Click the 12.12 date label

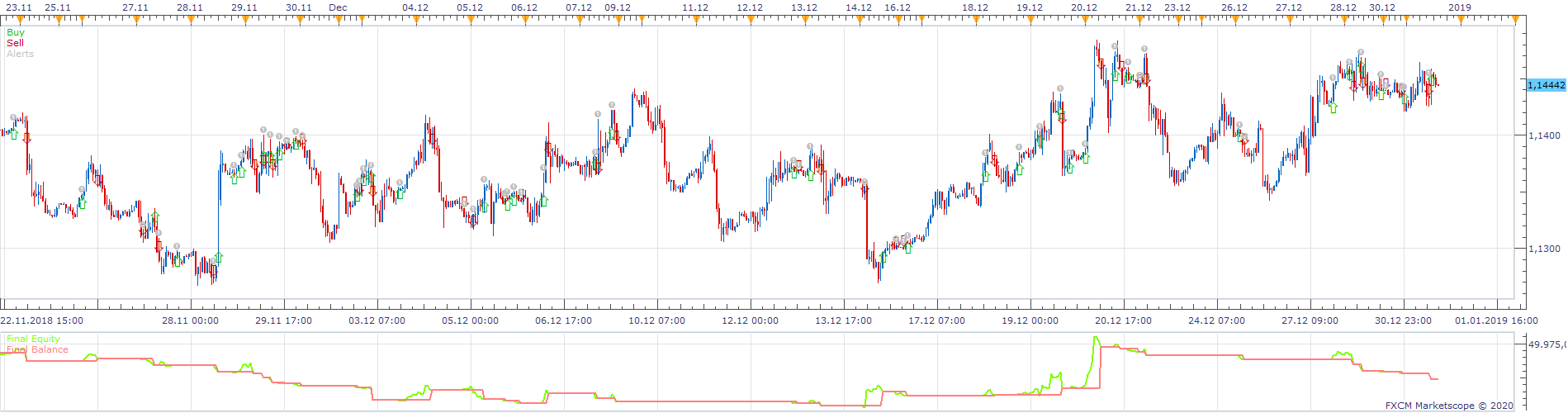[750, 7]
